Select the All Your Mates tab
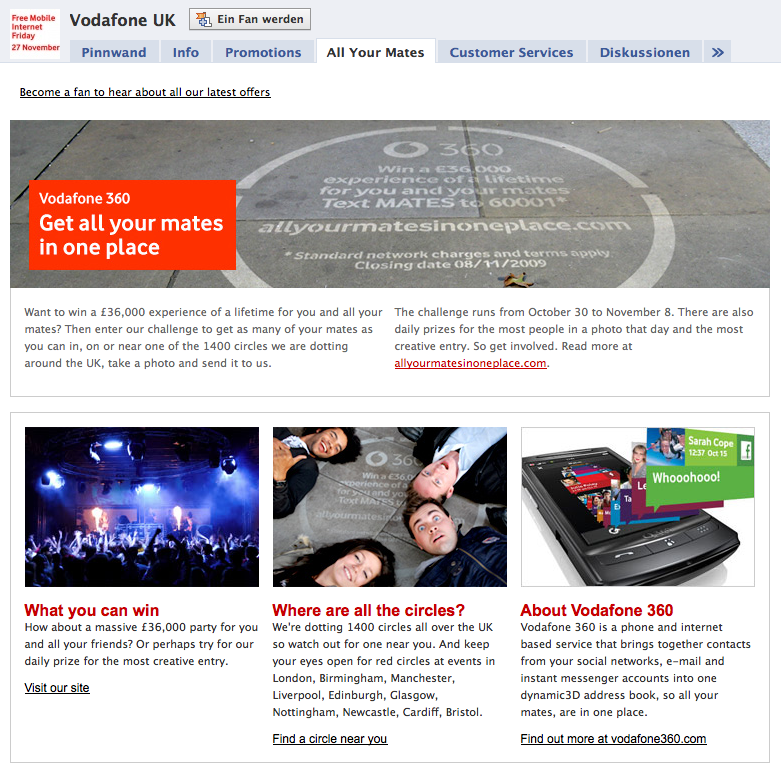This screenshot has width=781, height=774. (376, 52)
